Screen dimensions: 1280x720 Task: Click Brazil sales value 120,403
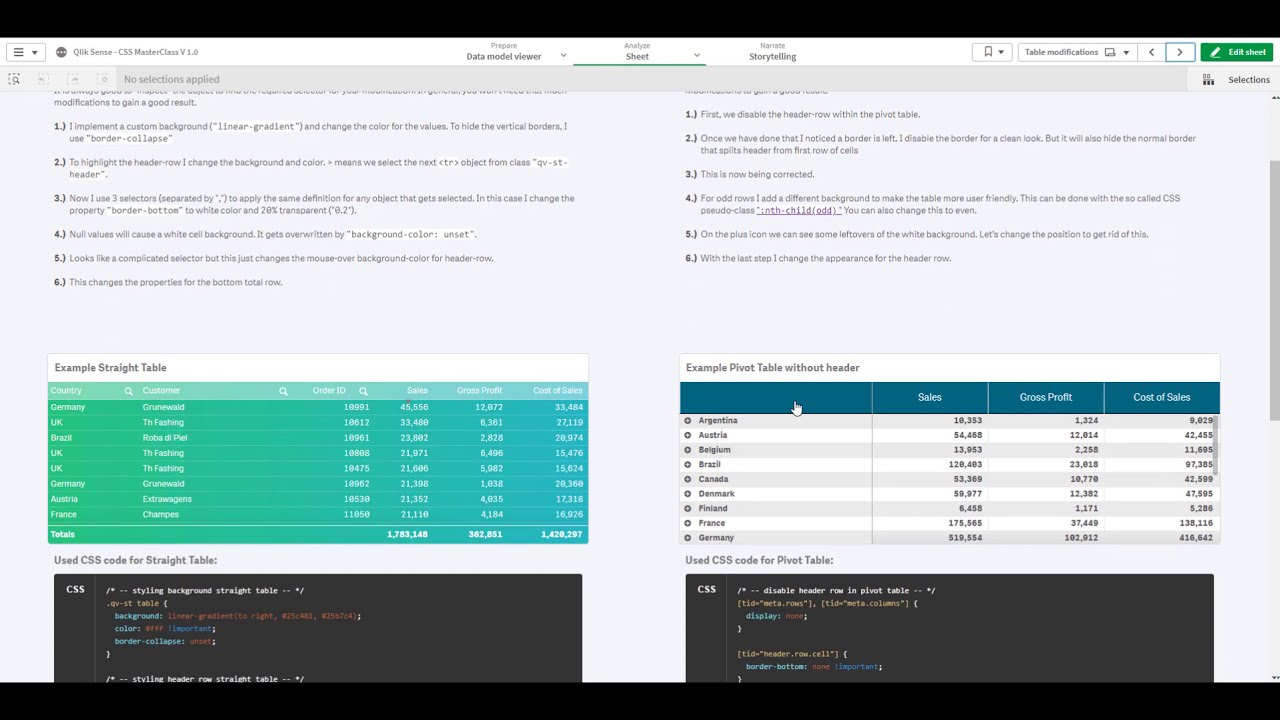pos(965,465)
